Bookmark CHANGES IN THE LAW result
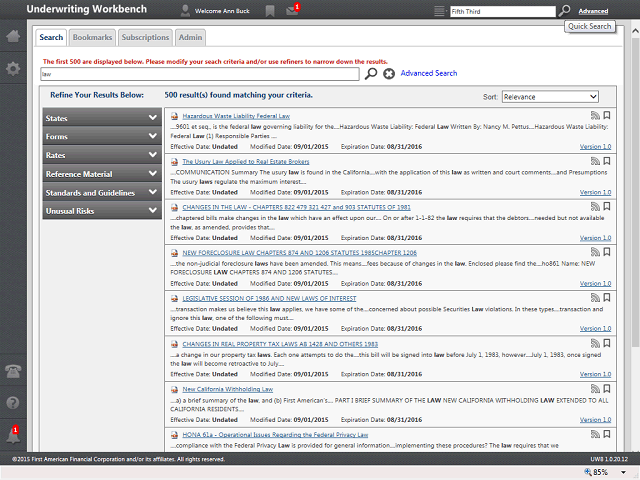640x480 pixels. tap(607, 207)
